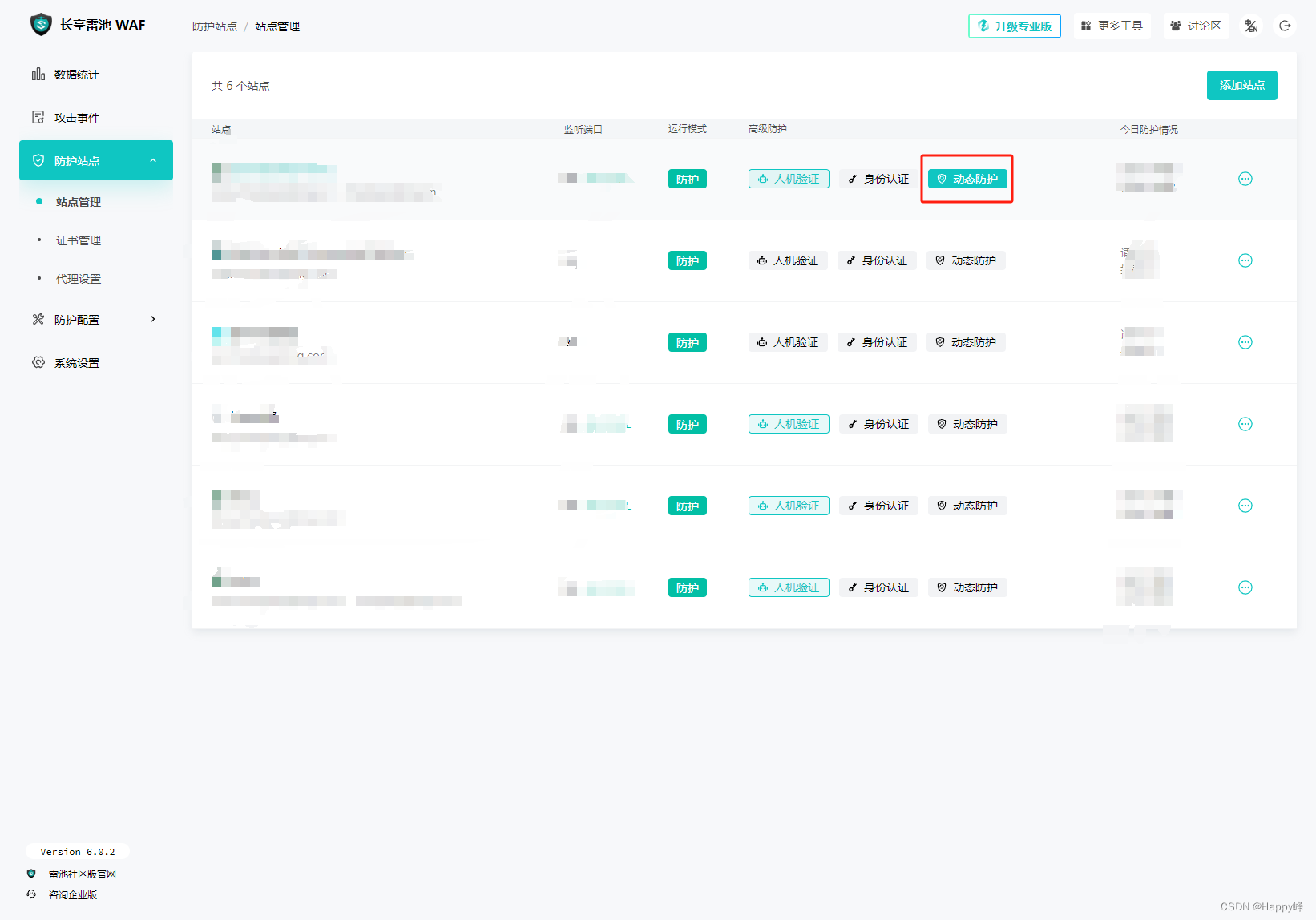Image resolution: width=1316 pixels, height=920 pixels.
Task: Open more options for the second site
Action: pos(1245,260)
